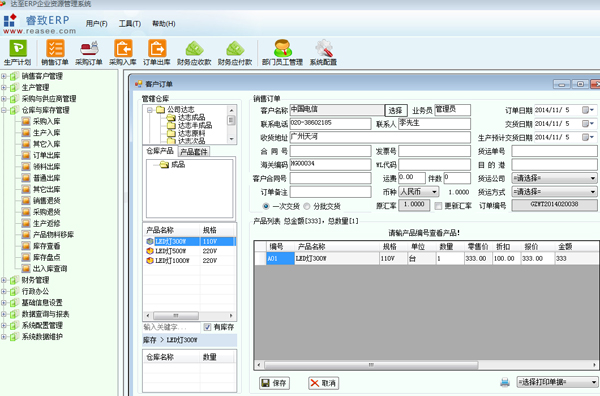Select 产品物料移库 in the sidebar tree
The image size is (600, 396).
coord(53,235)
